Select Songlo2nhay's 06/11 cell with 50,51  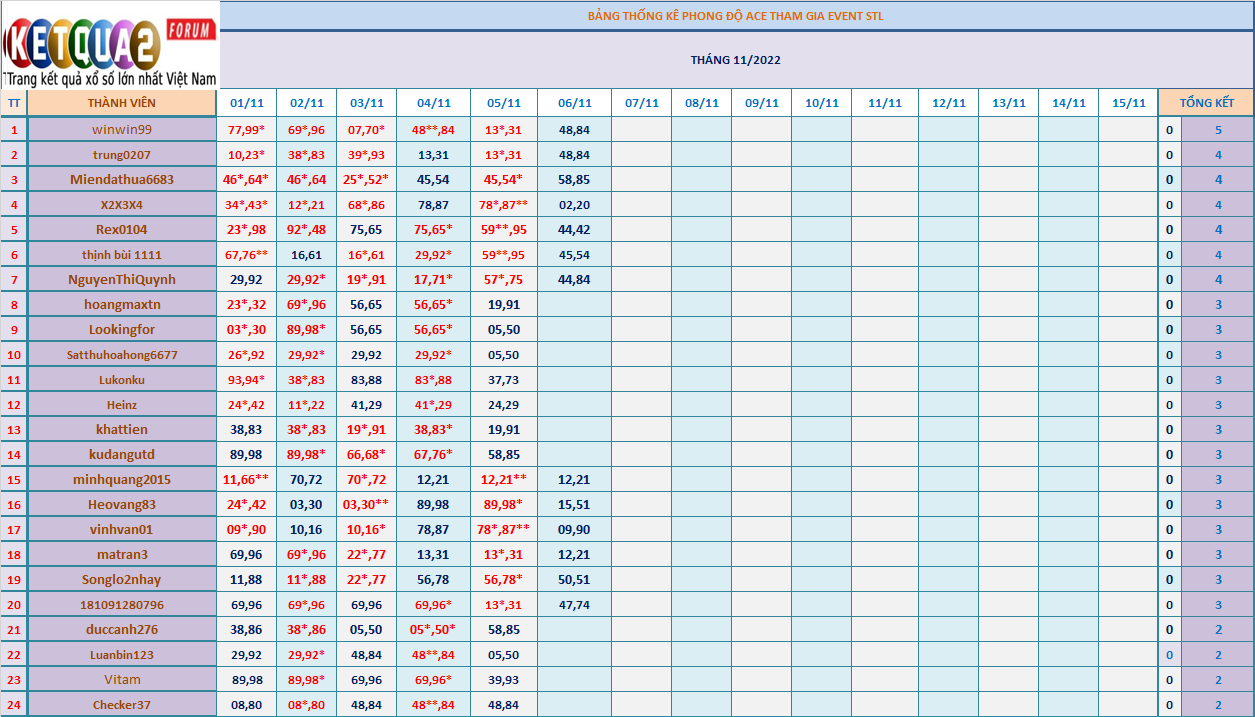click(x=574, y=580)
